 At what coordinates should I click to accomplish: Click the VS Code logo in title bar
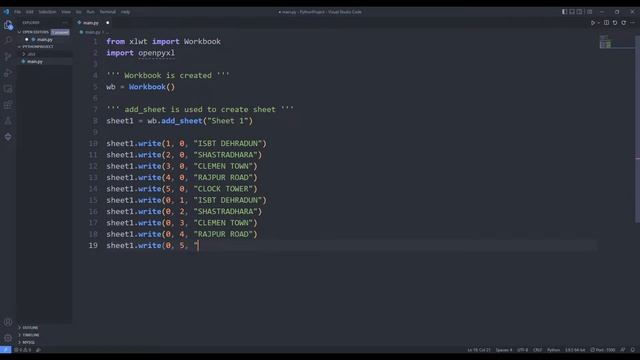(x=6, y=12)
